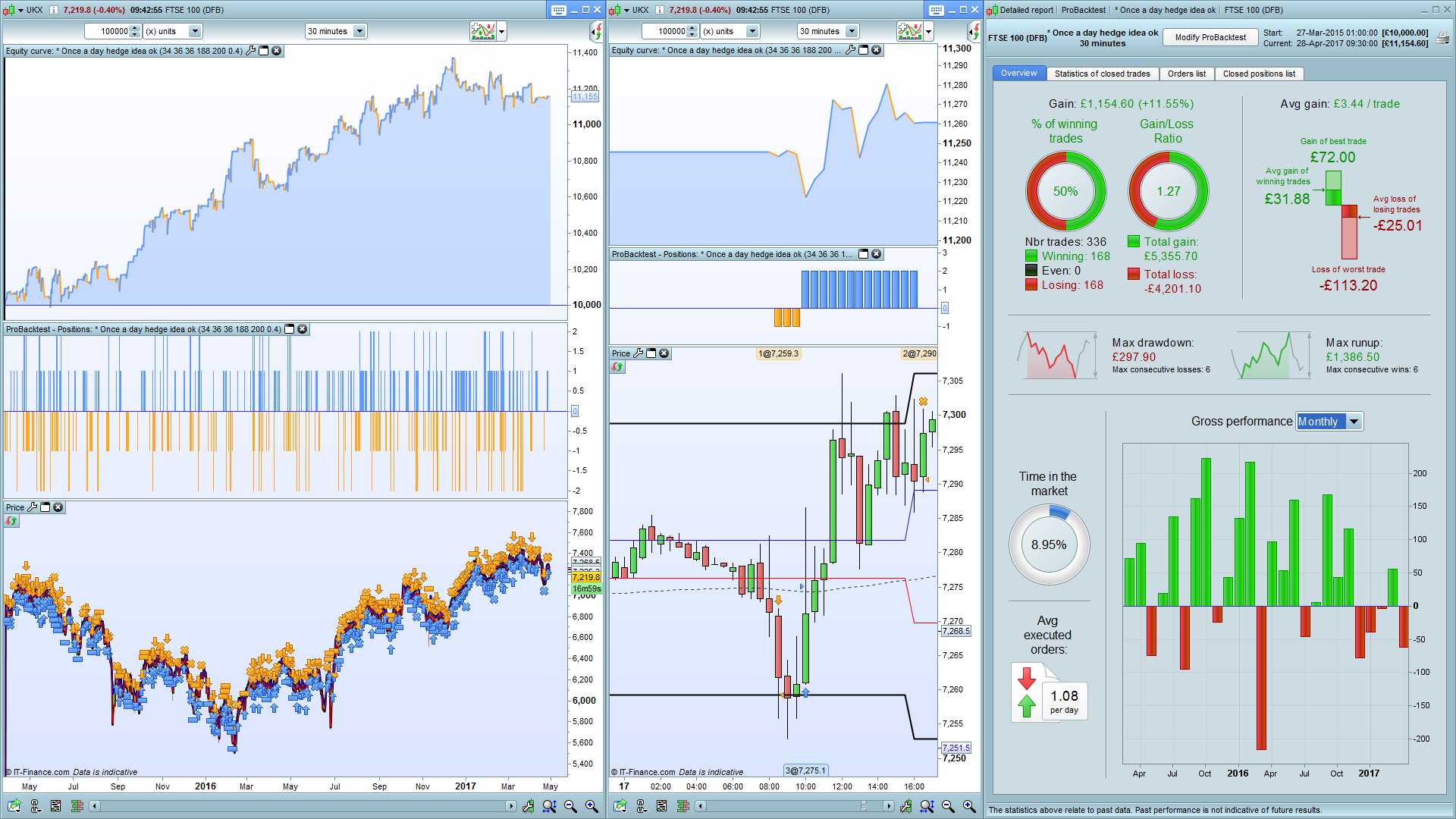Click the print icon in detailed report
This screenshot has width=1456, height=819.
1442,37
